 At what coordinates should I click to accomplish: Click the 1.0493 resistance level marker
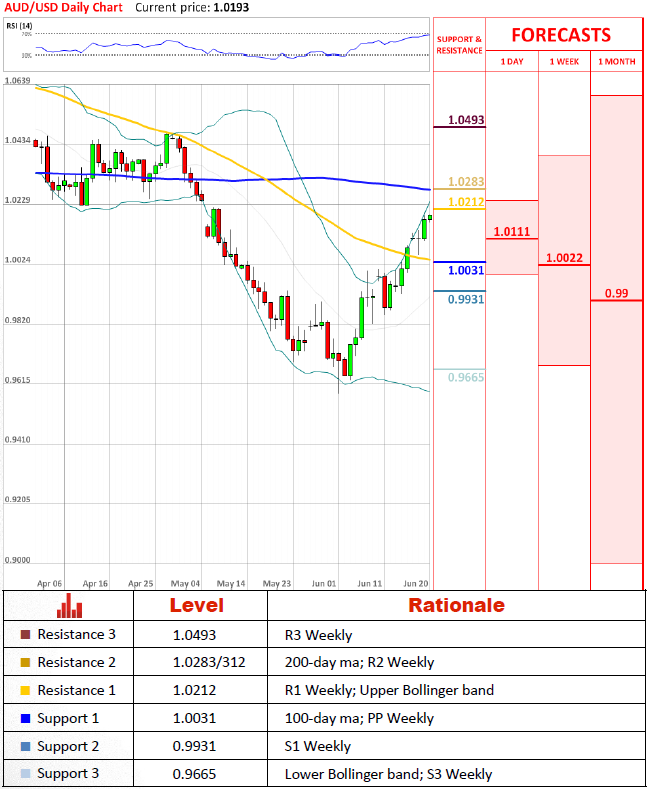tap(466, 120)
